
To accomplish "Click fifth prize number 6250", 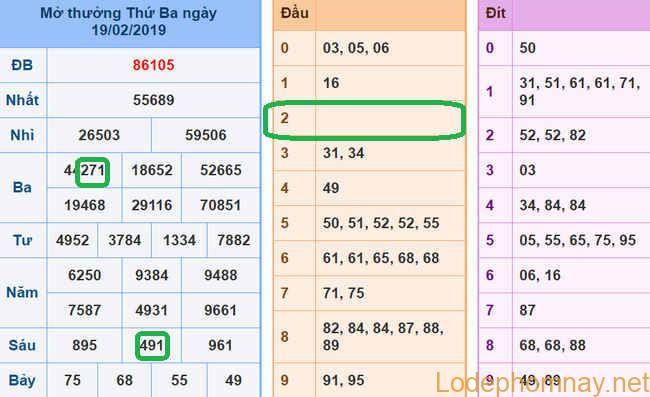I will tap(85, 275).
